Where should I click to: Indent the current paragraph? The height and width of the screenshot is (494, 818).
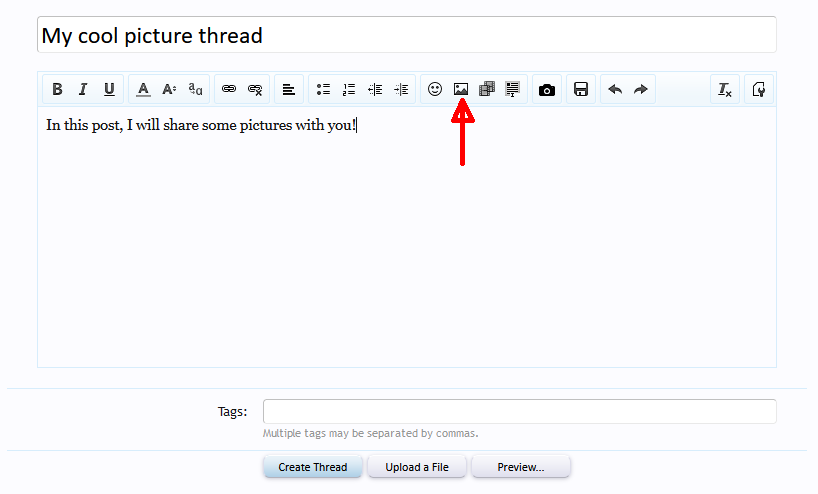point(401,89)
